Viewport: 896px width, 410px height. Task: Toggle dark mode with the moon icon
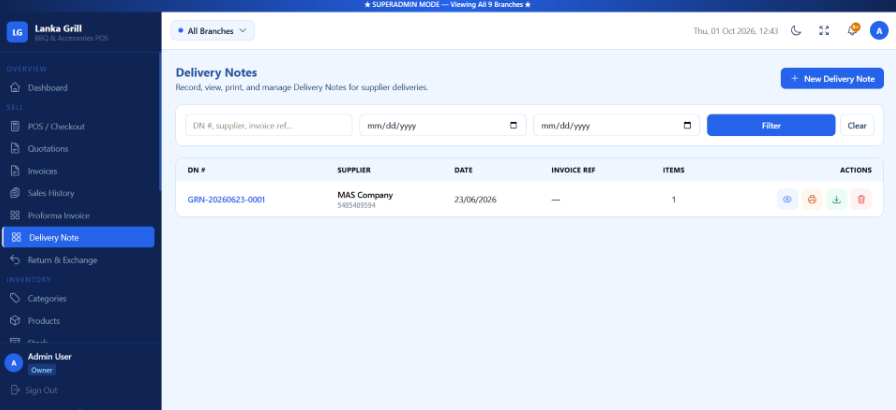coord(795,31)
